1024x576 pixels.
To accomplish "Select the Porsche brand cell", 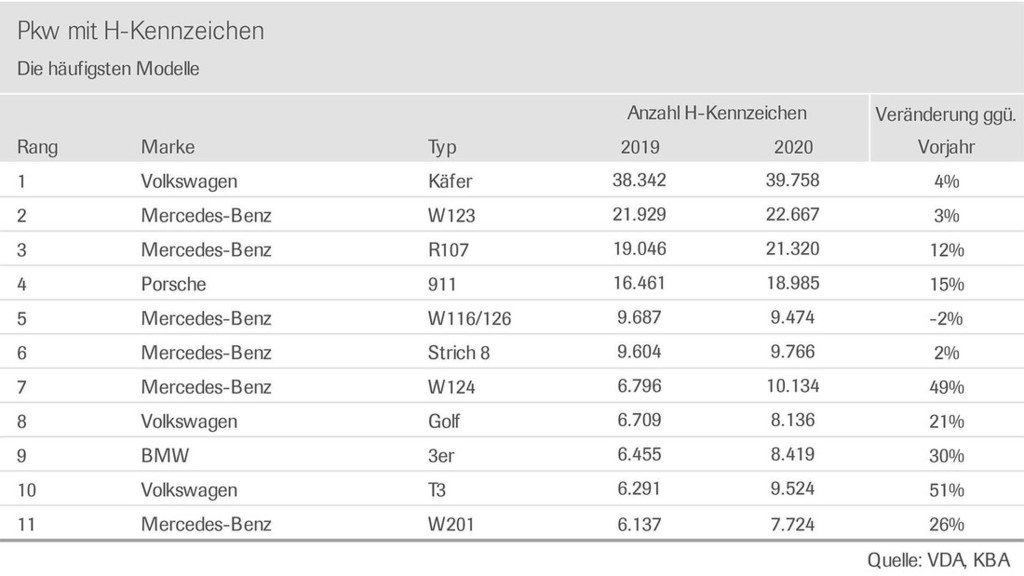I will (173, 284).
